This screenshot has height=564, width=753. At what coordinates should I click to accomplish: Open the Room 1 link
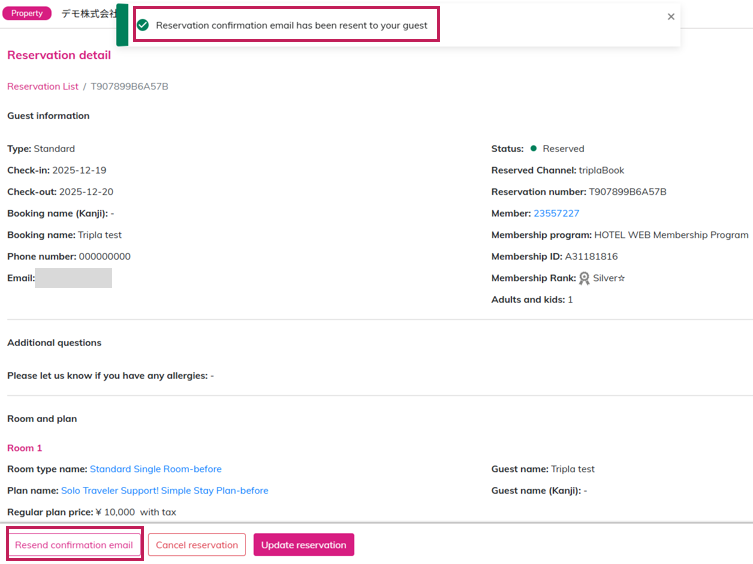(25, 448)
